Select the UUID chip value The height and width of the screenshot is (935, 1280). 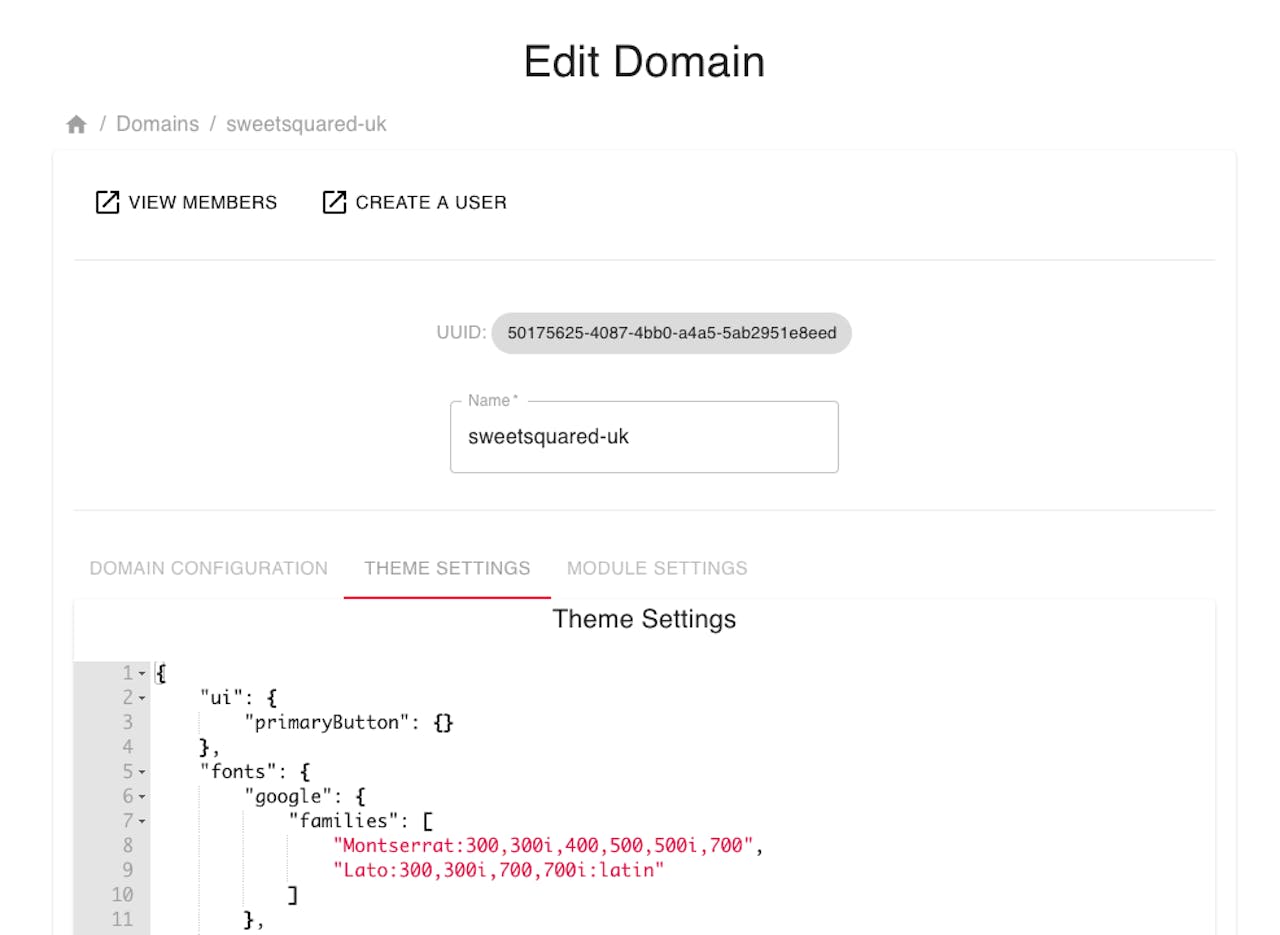click(671, 332)
